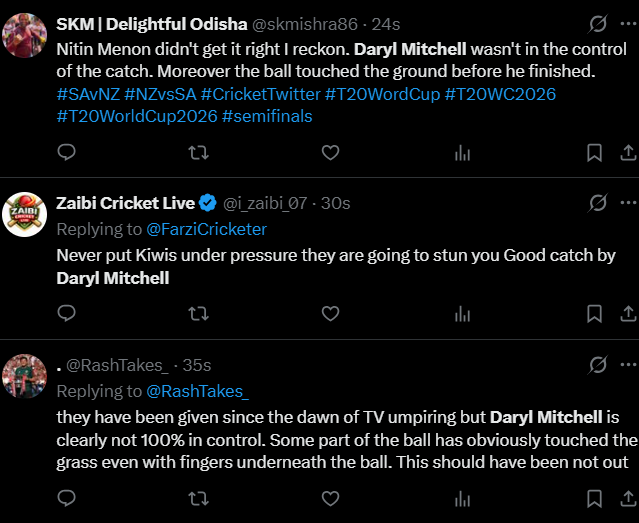The height and width of the screenshot is (523, 639).
Task: Click SKM Delightful Odisha's avatar
Action: point(26,36)
